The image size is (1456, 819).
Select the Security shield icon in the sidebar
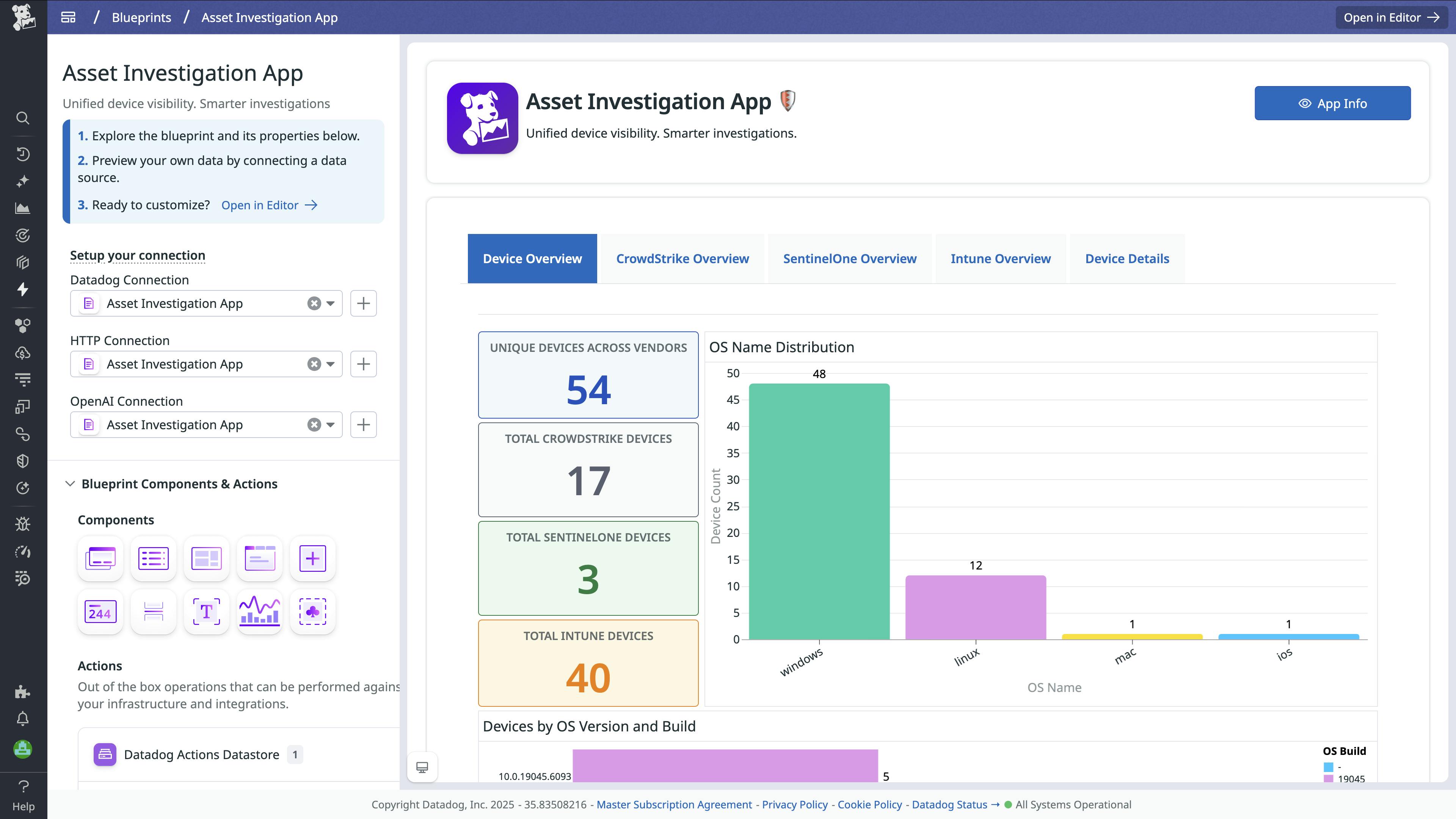[23, 461]
